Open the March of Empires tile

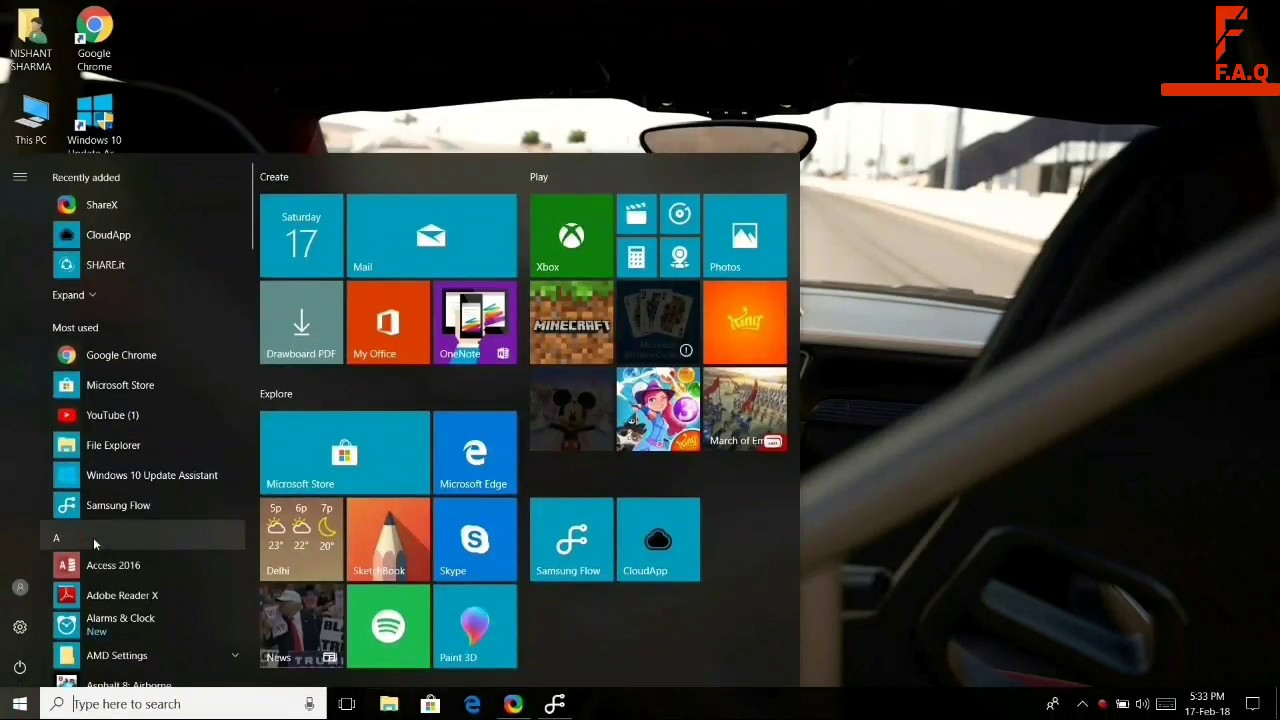click(x=745, y=410)
